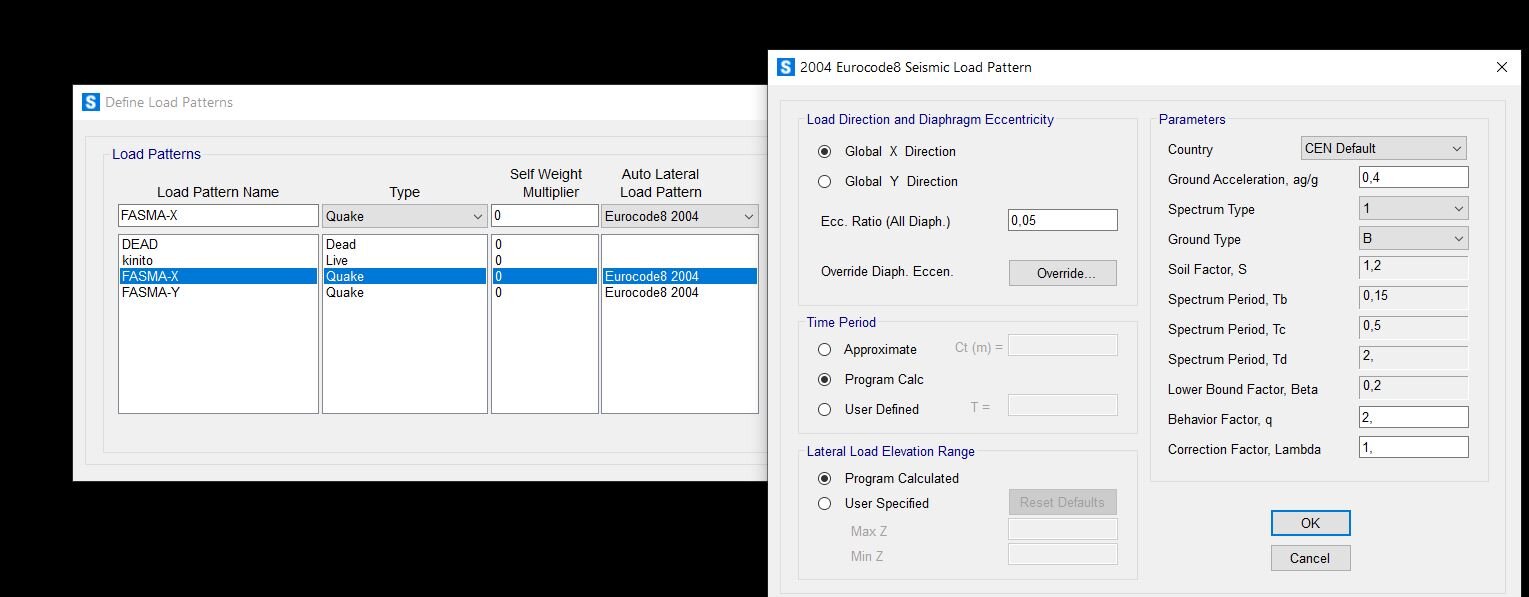Click the SAP2000 icon in Define Load Patterns title

click(x=91, y=102)
